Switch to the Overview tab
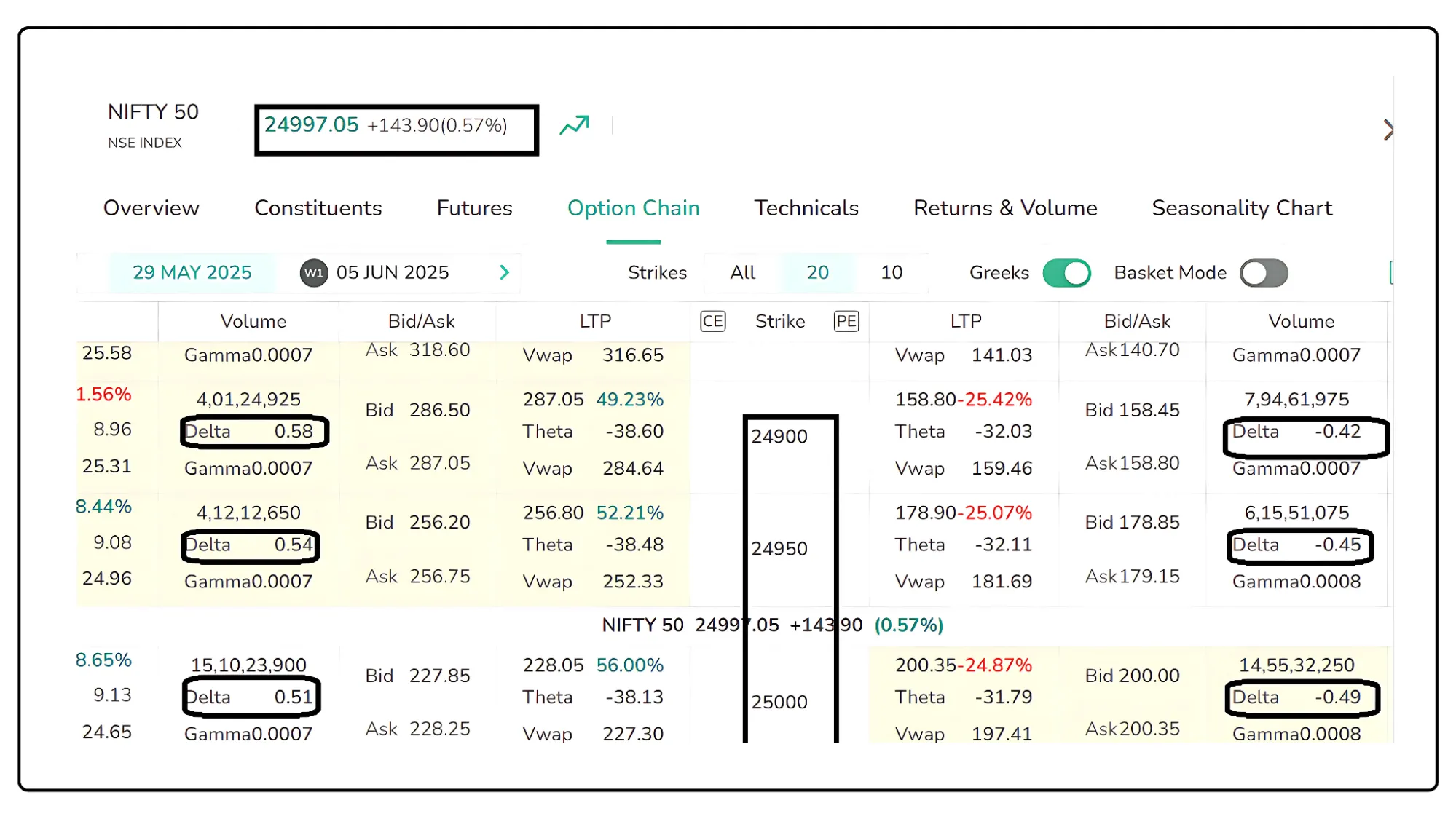This screenshot has width=1456, height=819. coord(151,208)
